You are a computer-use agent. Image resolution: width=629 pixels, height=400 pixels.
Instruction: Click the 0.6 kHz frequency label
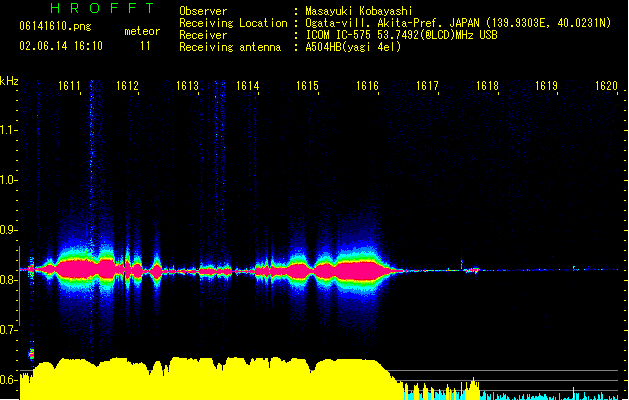(8, 380)
